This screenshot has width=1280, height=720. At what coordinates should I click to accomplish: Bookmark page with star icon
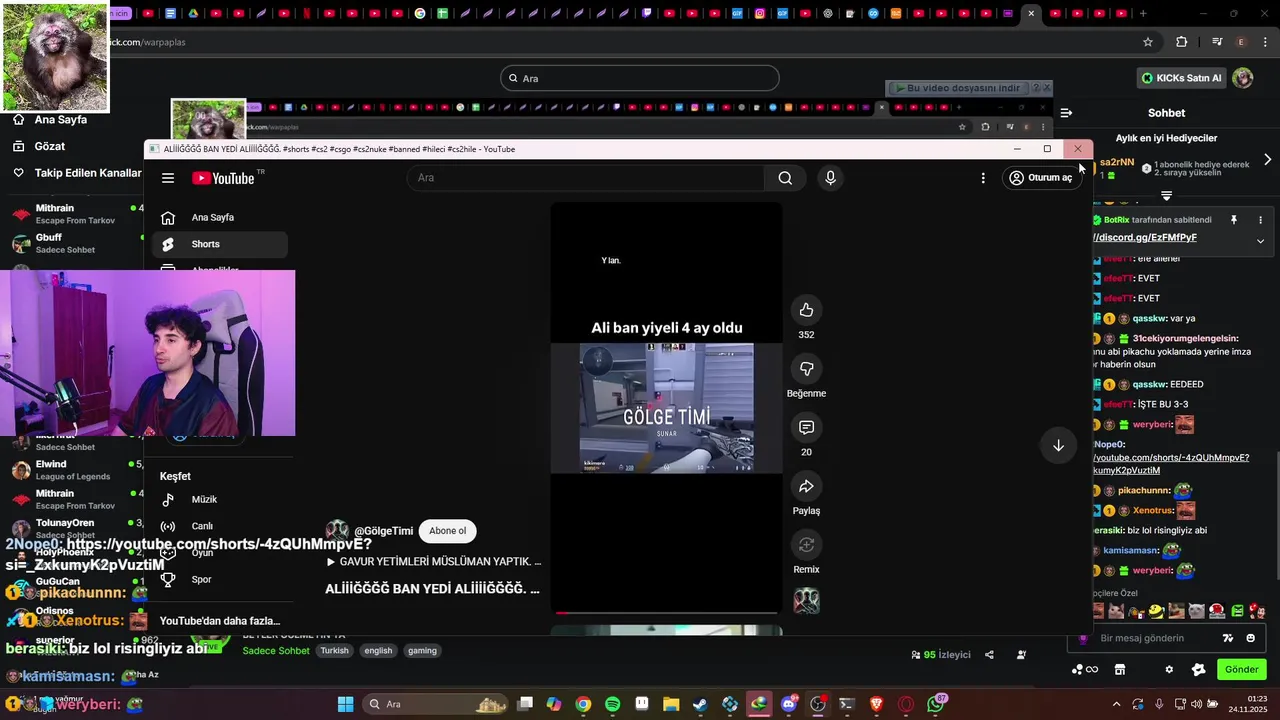[1148, 42]
